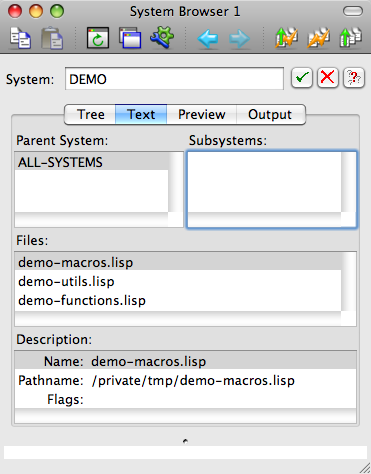The width and height of the screenshot is (371, 474).
Task: Click the compile system lightning icon
Action: point(319,38)
